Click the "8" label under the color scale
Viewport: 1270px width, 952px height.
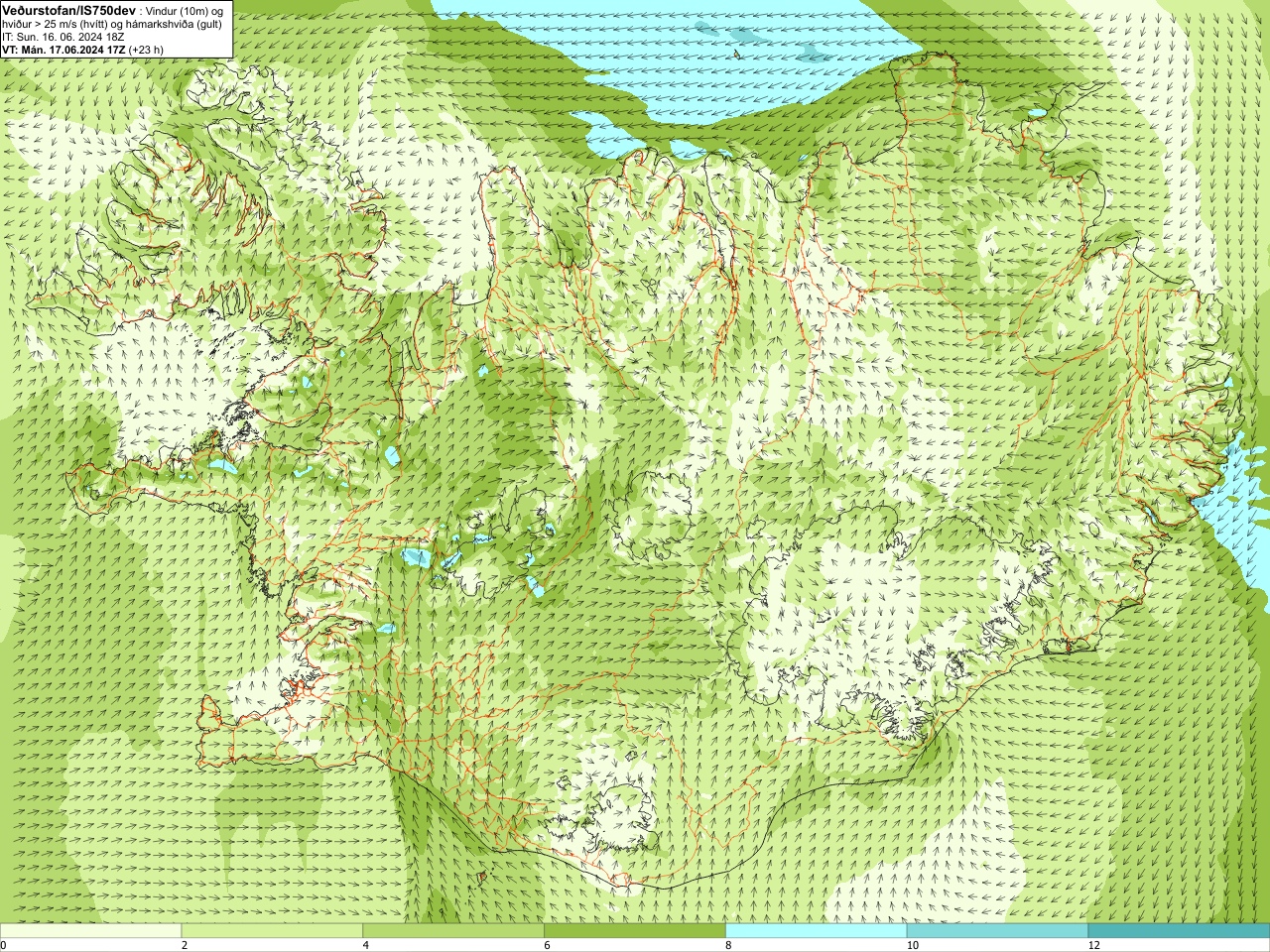click(729, 945)
